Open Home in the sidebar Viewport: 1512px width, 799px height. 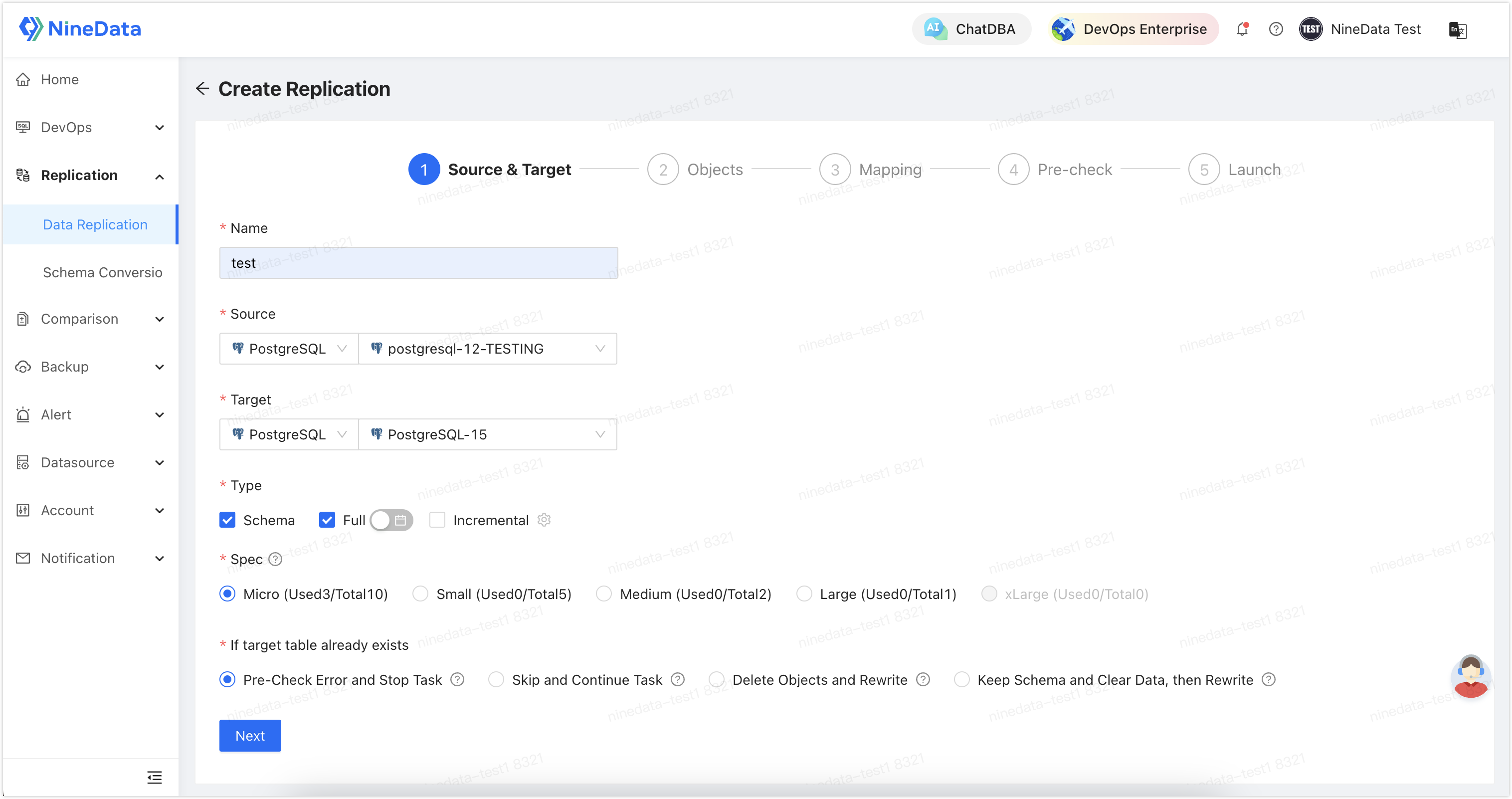click(90, 79)
